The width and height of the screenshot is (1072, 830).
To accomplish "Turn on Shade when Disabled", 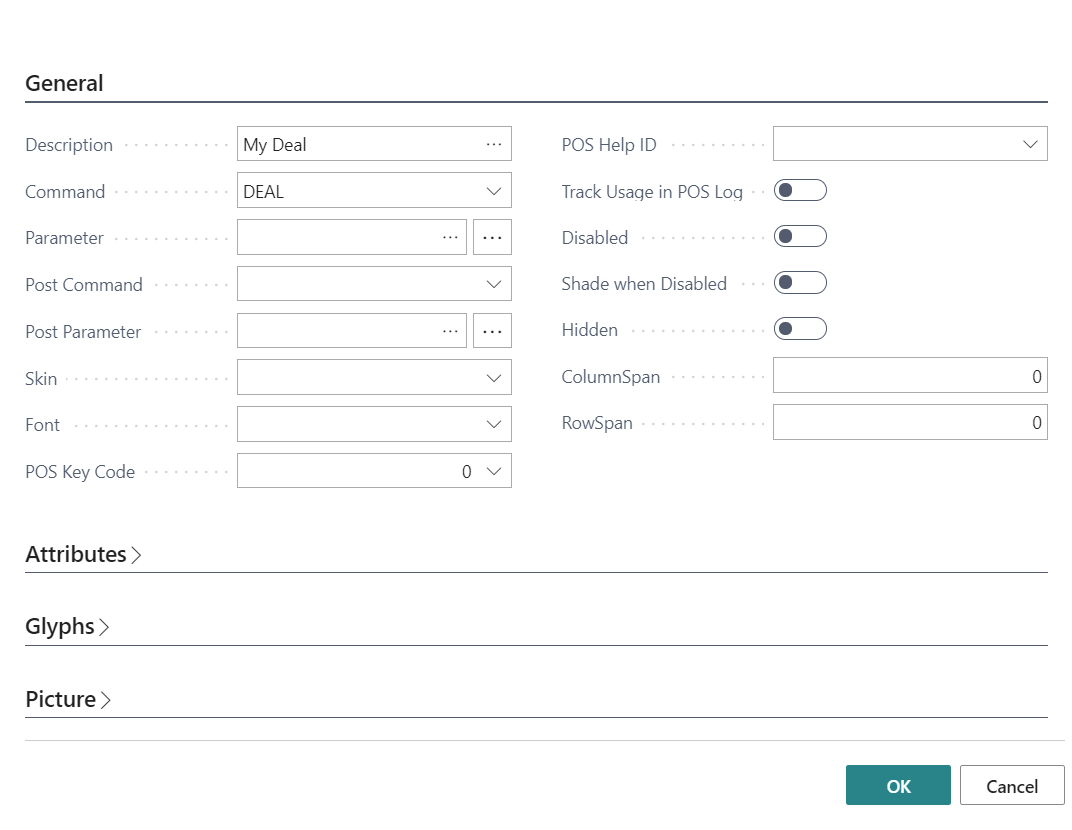I will click(800, 283).
